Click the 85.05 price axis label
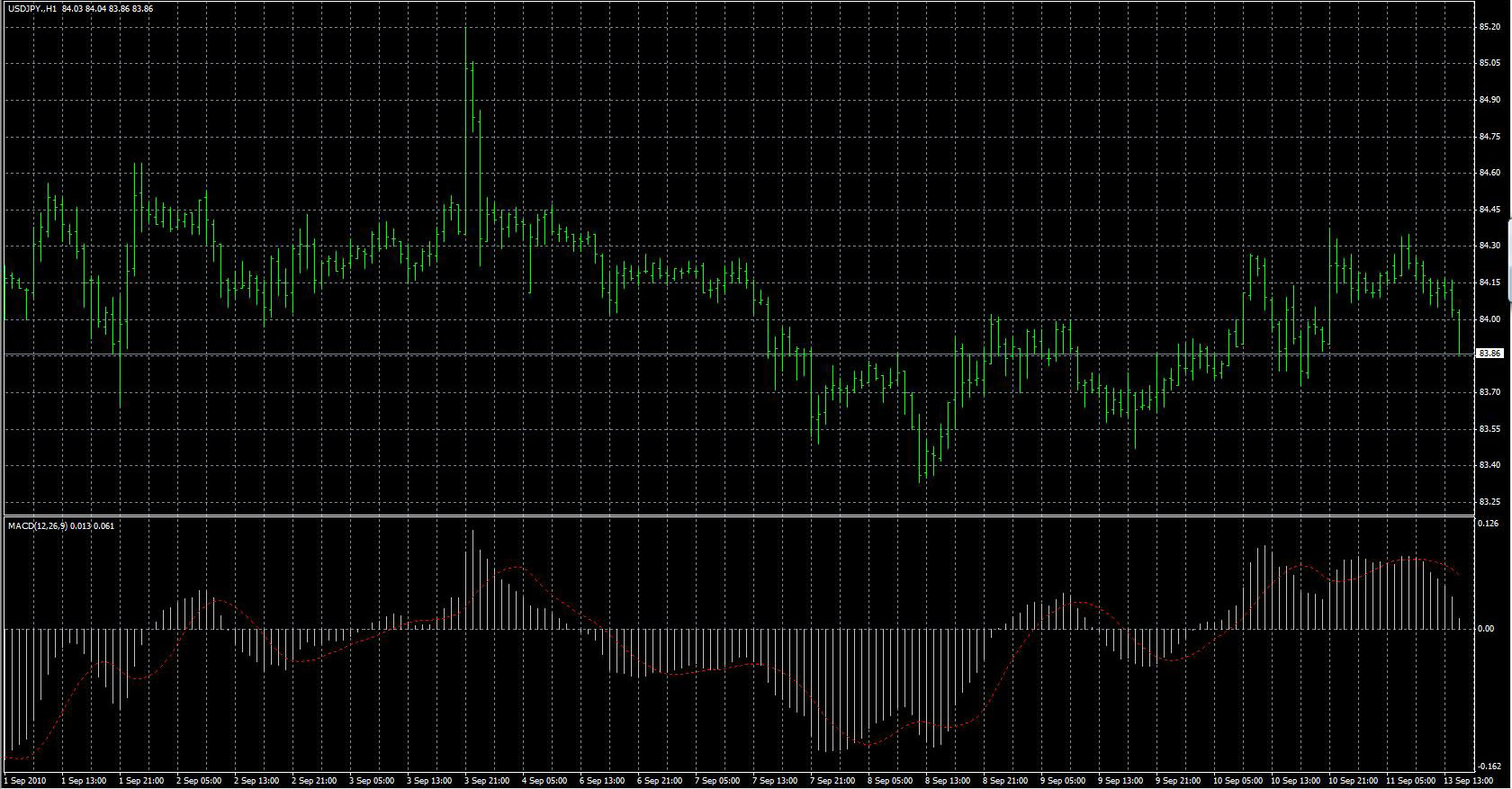Image resolution: width=1512 pixels, height=789 pixels. pyautogui.click(x=1489, y=63)
